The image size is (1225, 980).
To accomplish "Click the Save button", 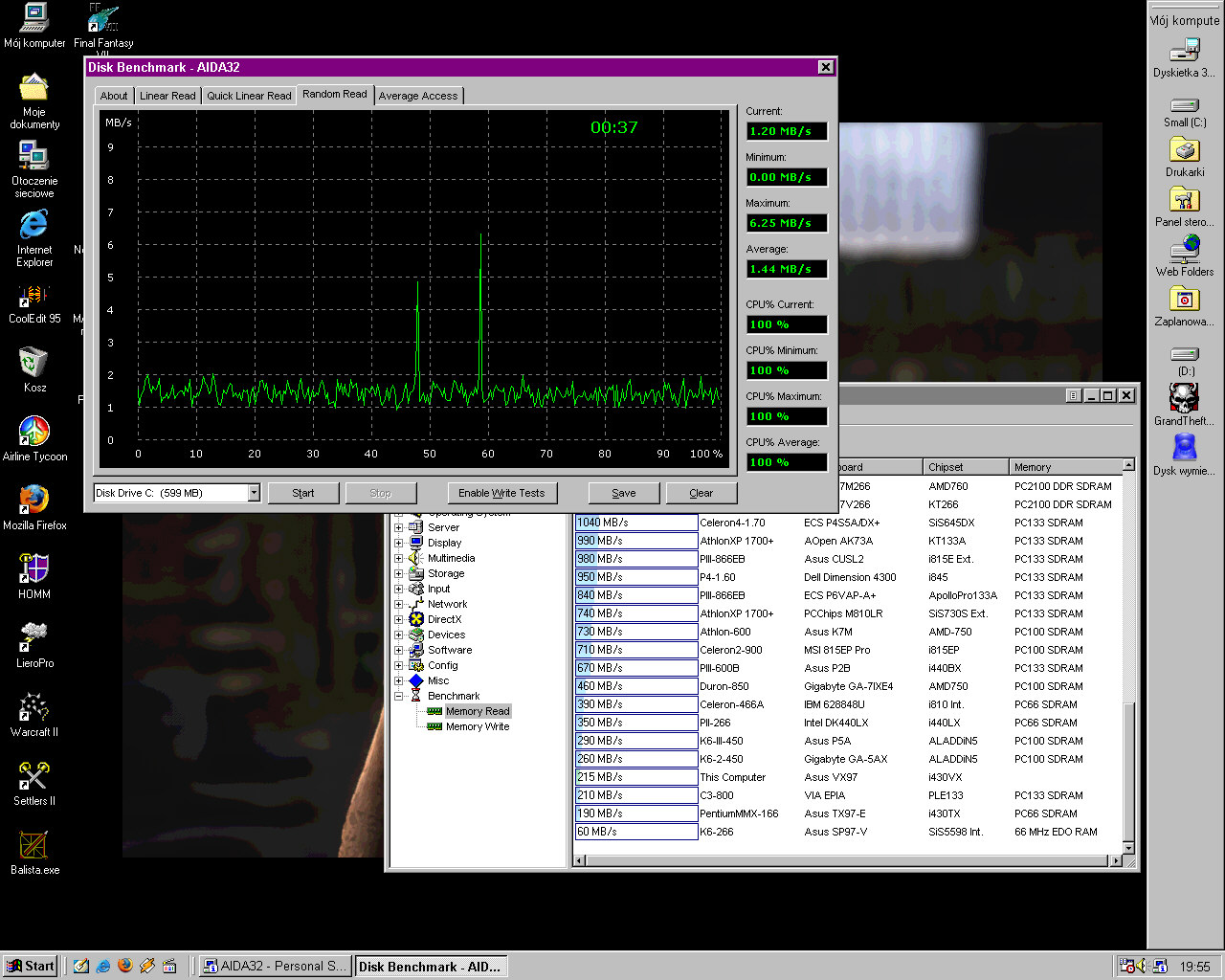I will (624, 493).
